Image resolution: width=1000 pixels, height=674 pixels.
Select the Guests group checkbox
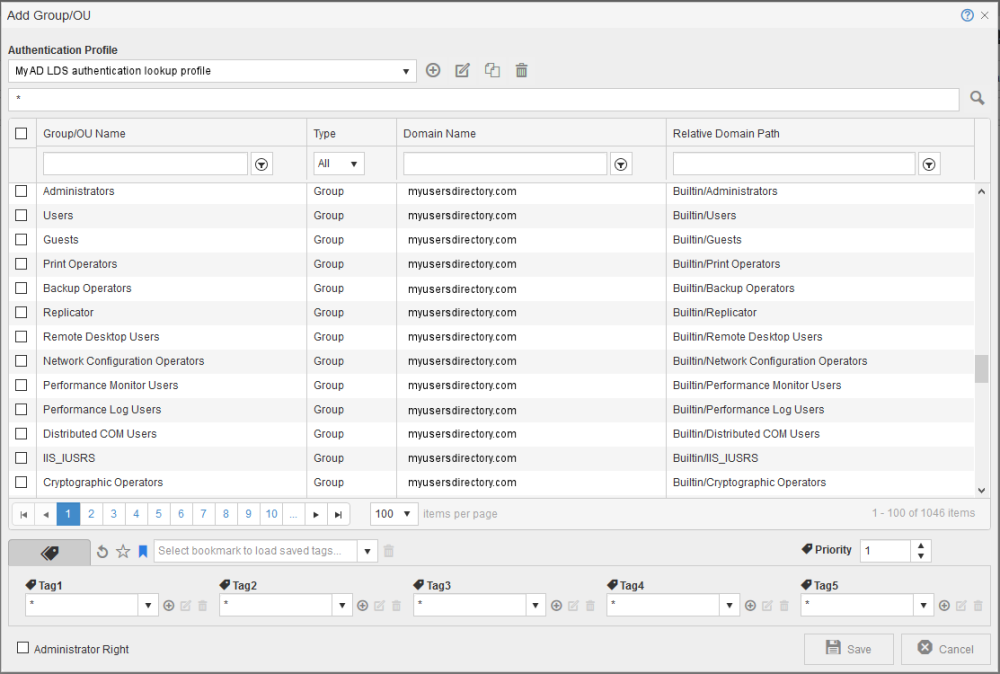tap(21, 239)
